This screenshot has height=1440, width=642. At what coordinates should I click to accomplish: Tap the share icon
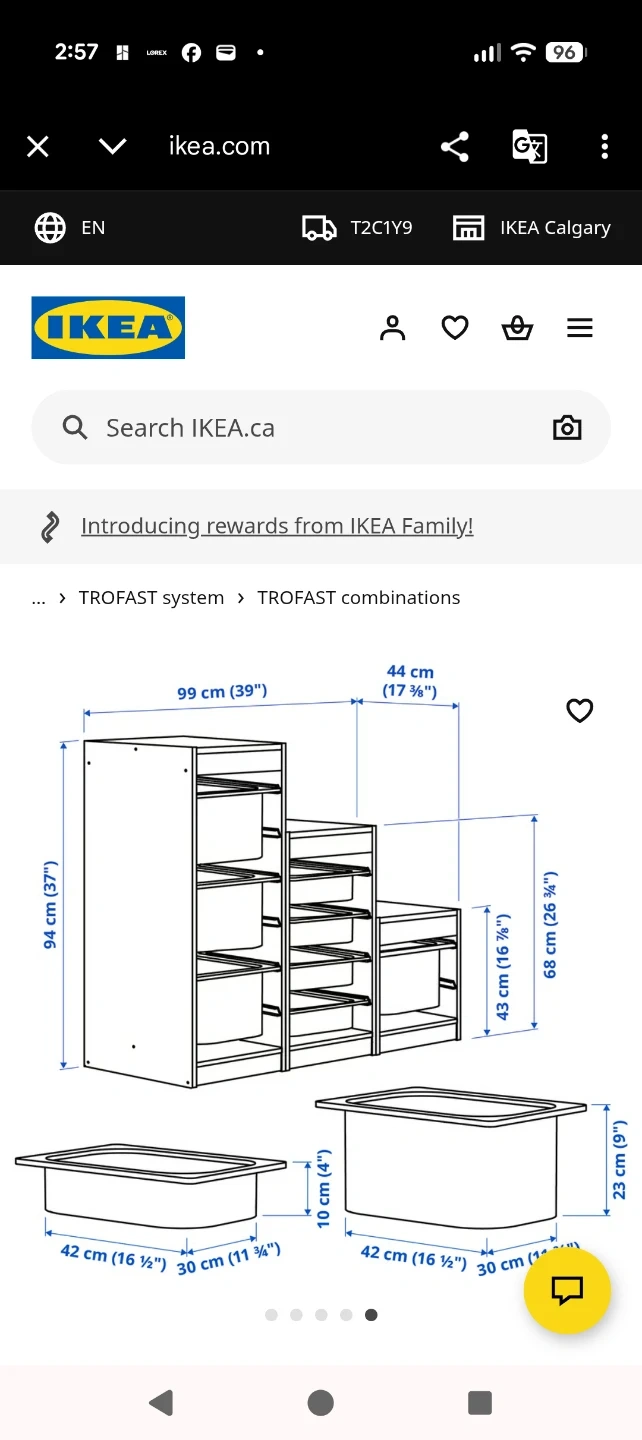[454, 147]
